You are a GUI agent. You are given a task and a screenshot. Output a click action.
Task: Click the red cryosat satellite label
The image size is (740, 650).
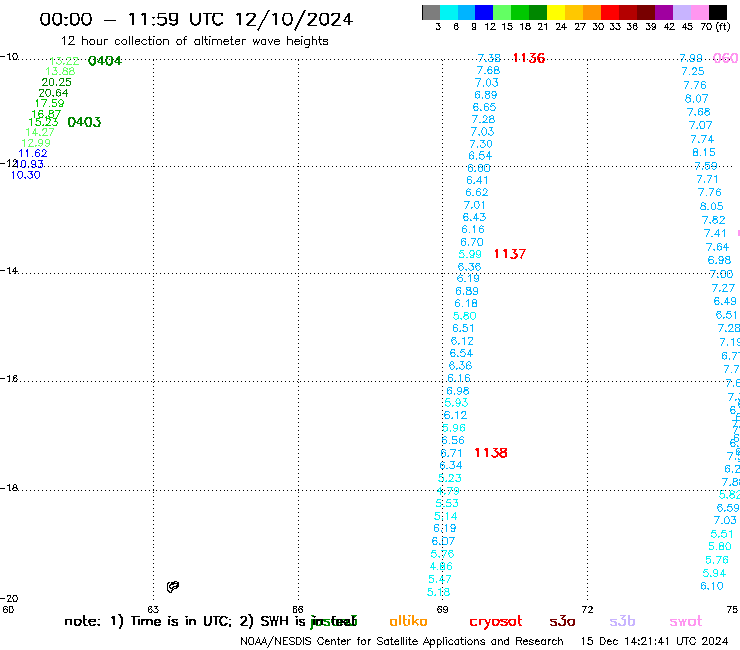point(496,622)
